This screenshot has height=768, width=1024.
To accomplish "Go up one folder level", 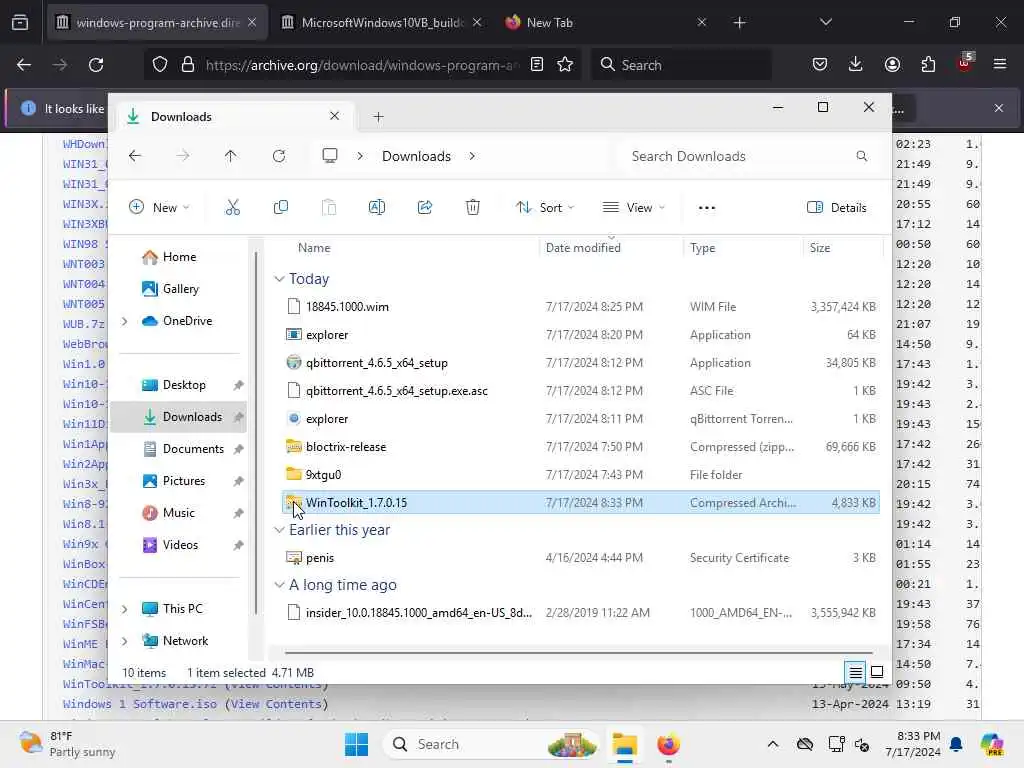I will pos(231,156).
